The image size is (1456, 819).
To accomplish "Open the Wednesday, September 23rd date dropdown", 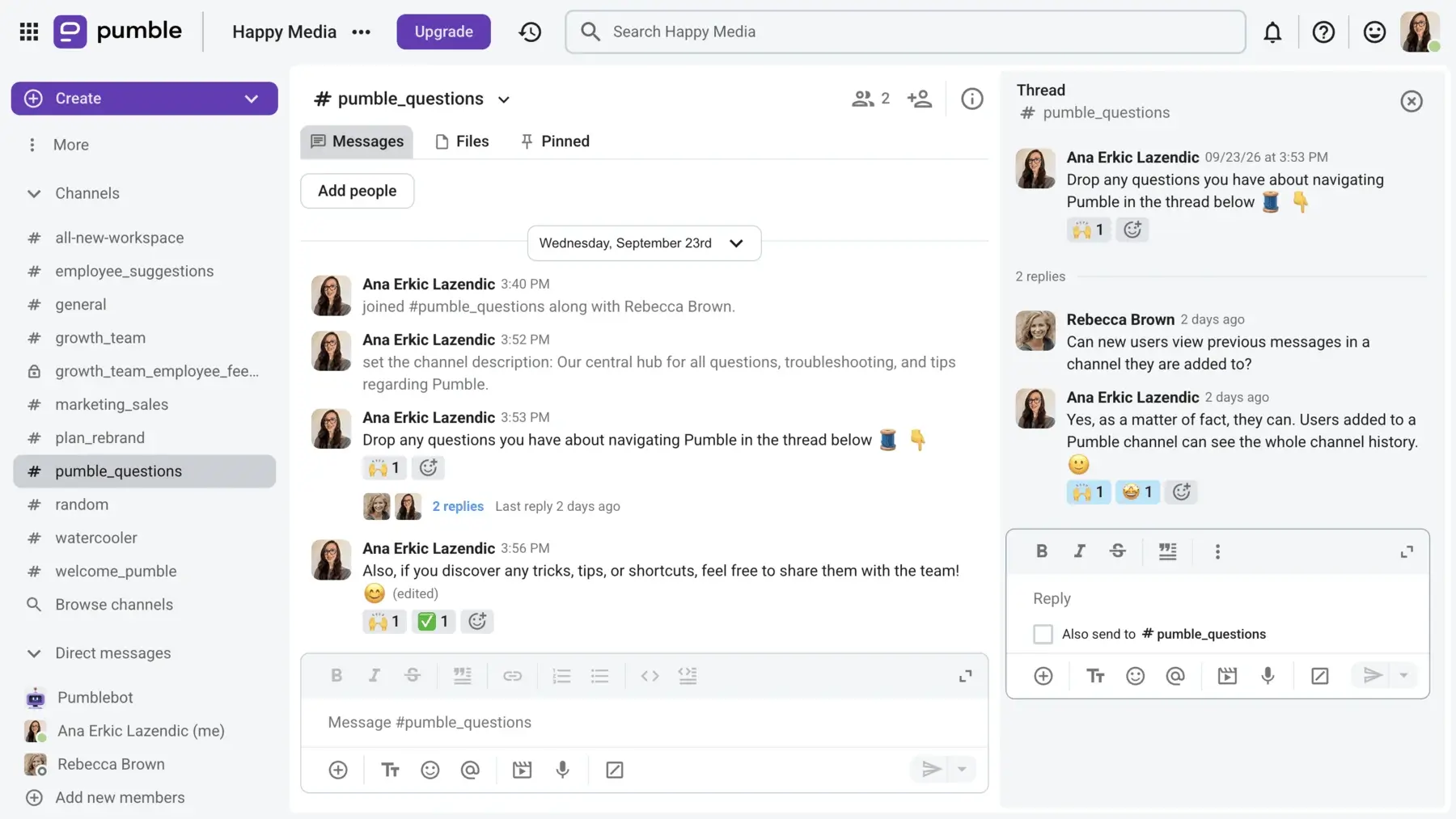I will (644, 243).
